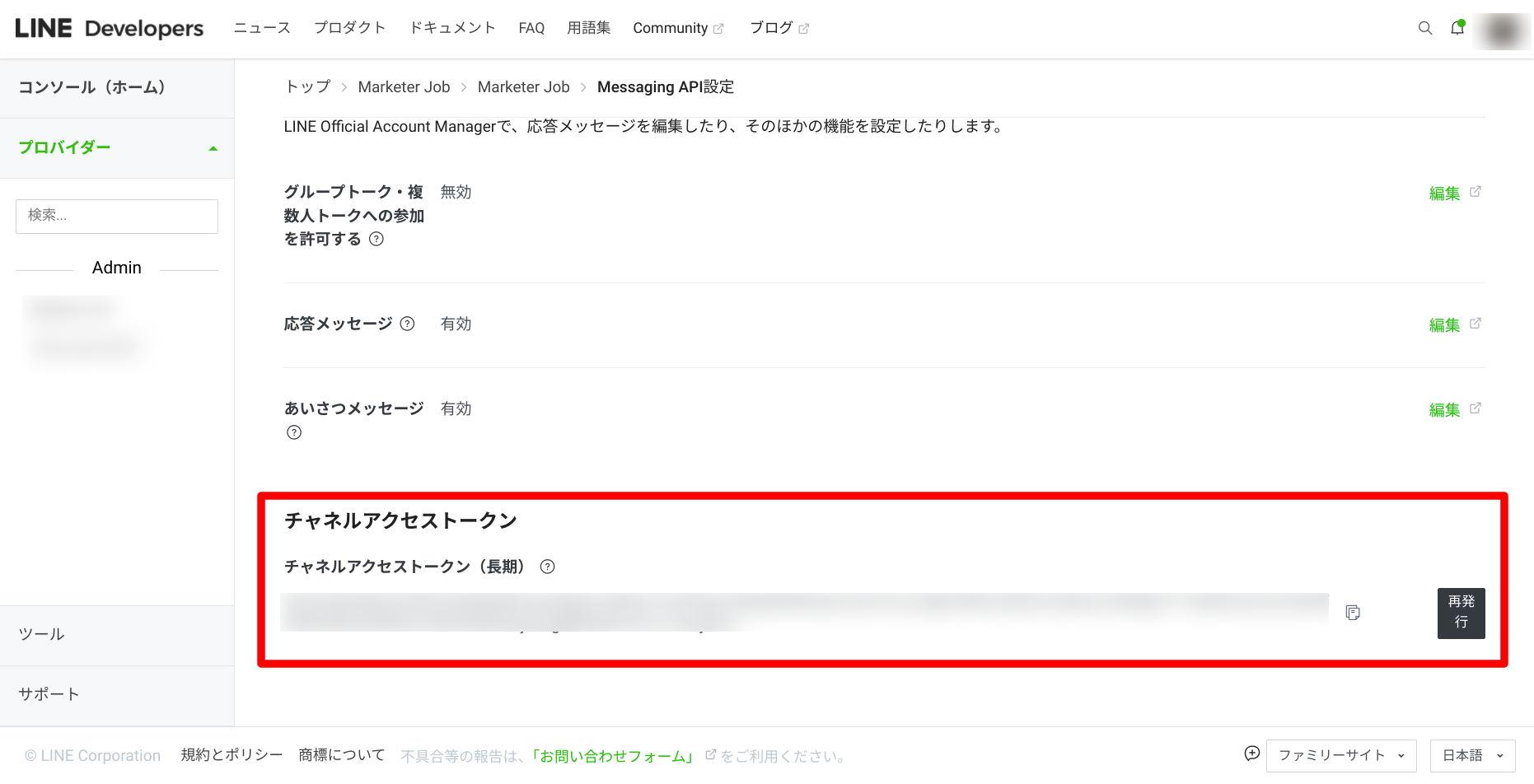Edit the あいさつメッセージ setting
This screenshot has width=1534, height=784.
click(1444, 409)
